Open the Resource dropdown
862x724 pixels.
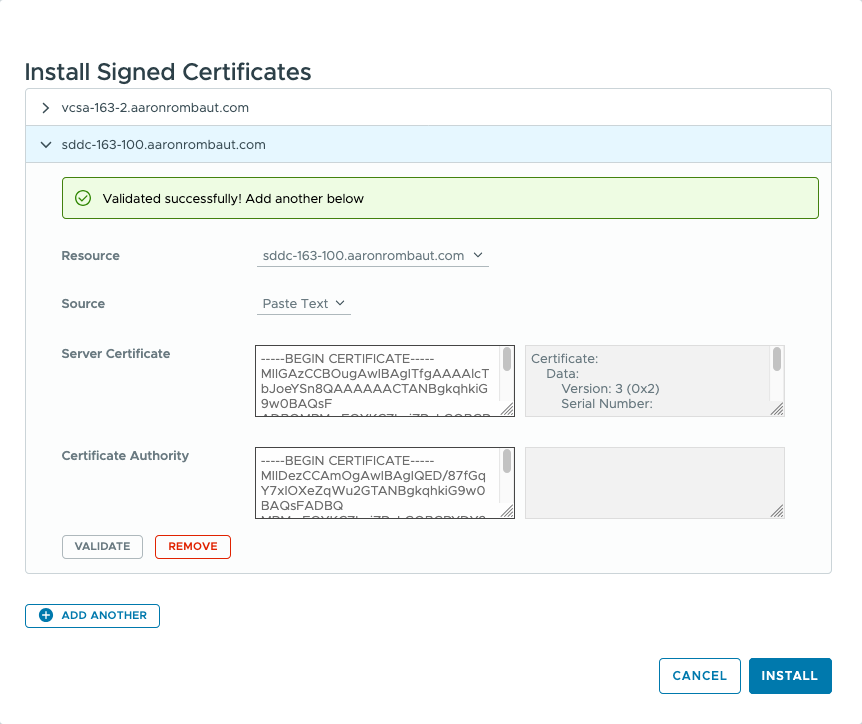pos(372,256)
